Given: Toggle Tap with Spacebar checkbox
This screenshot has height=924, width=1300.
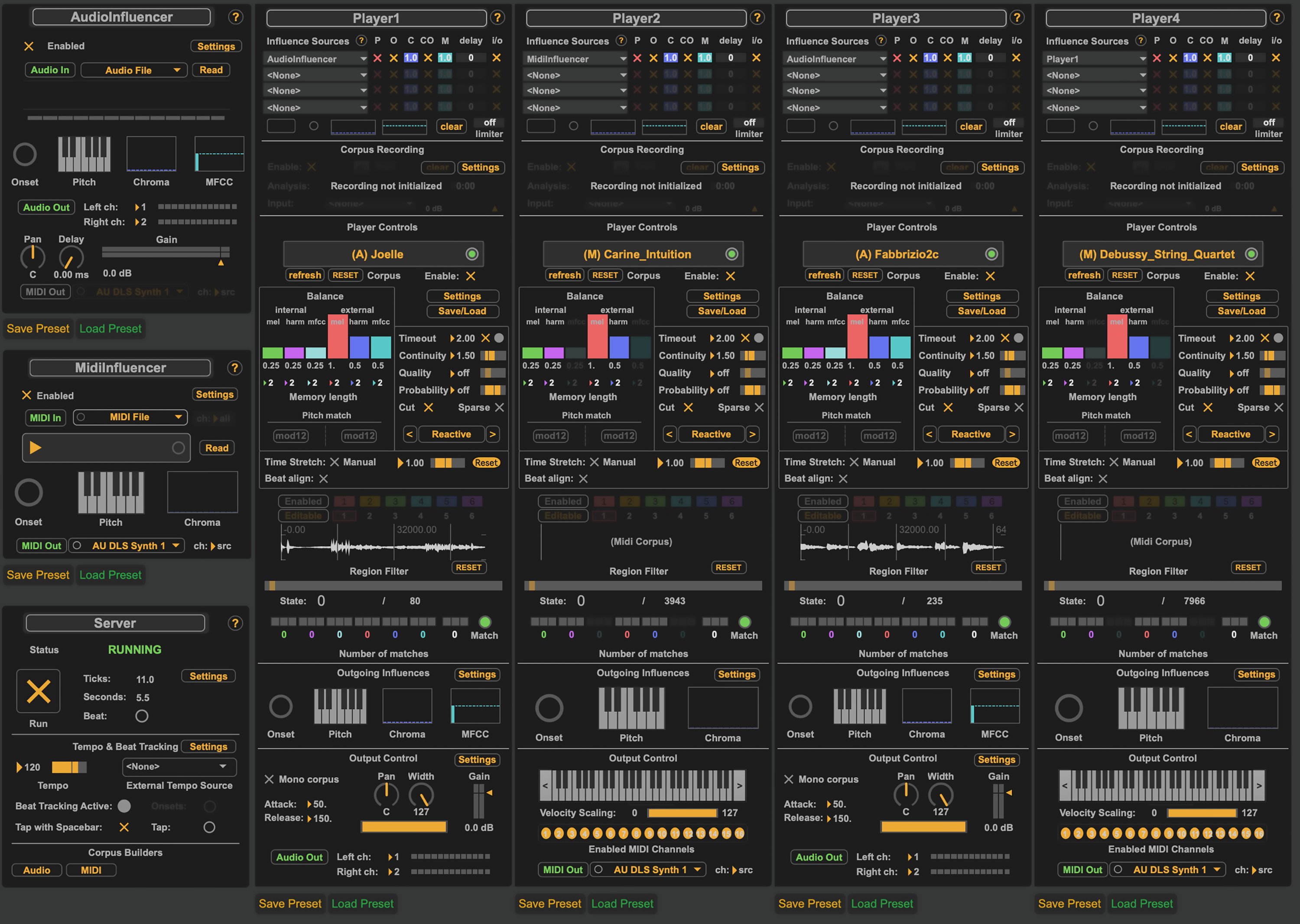Looking at the screenshot, I should 124,827.
